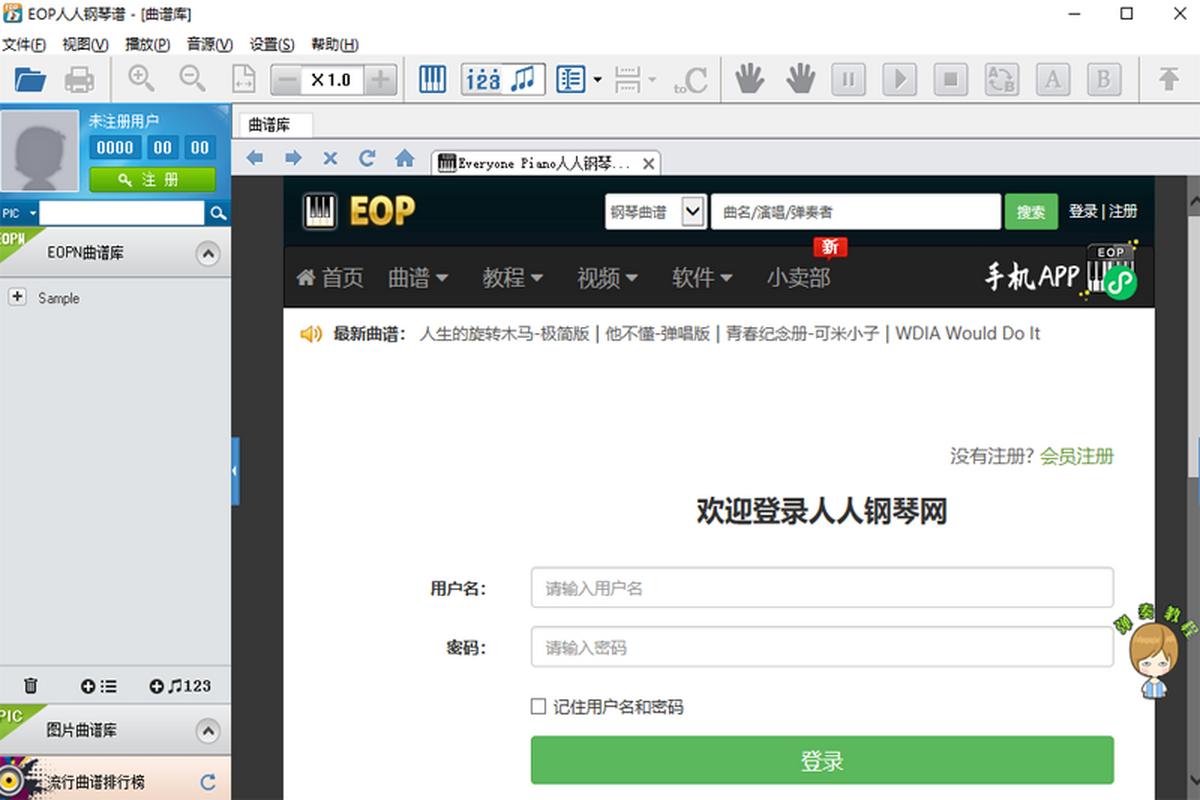Select the right hand icon

(800, 79)
